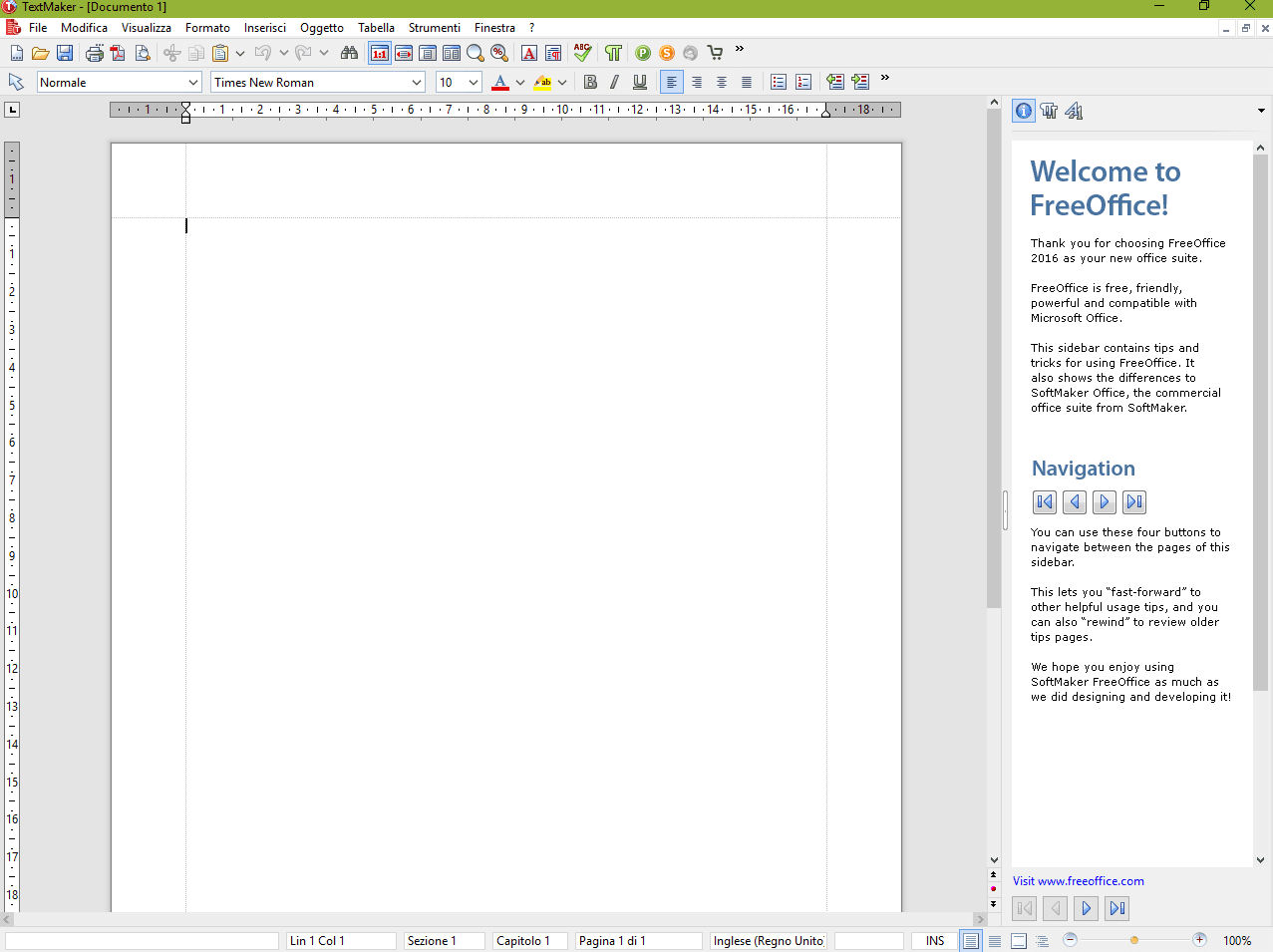Click the increase indent icon
The width and height of the screenshot is (1273, 952).
tap(860, 82)
